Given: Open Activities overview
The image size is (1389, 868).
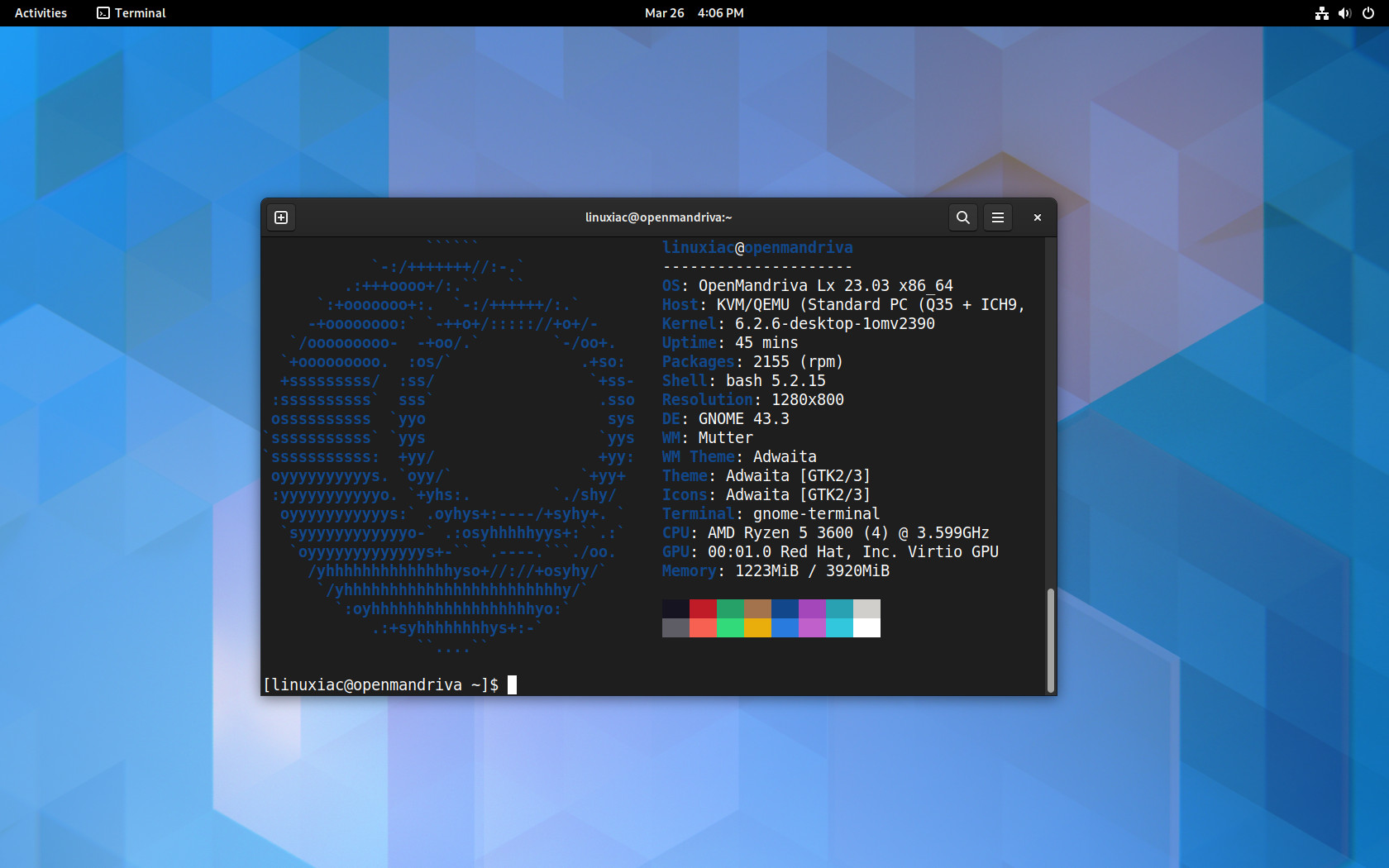Looking at the screenshot, I should 41,13.
